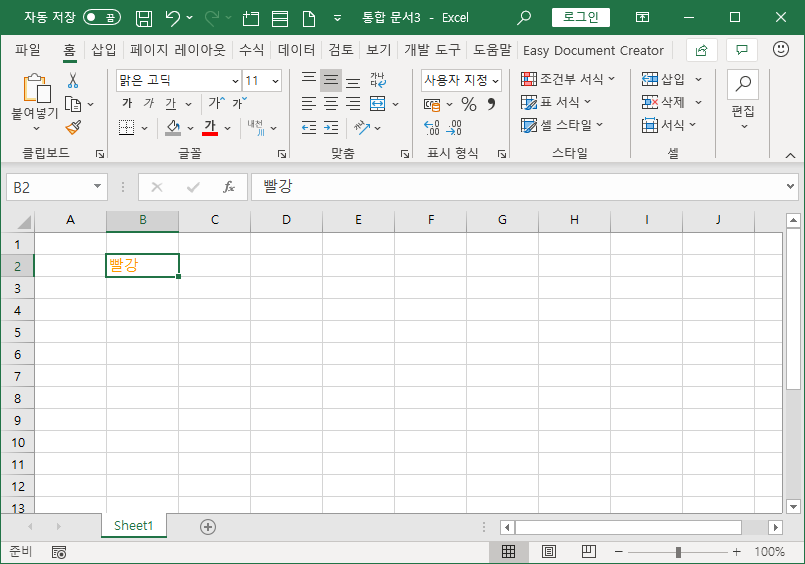
Task: Align text right
Action: (x=353, y=104)
